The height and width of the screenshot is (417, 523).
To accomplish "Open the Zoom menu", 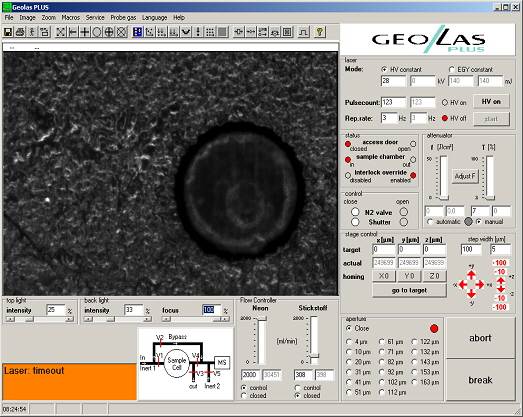I will [49, 18].
